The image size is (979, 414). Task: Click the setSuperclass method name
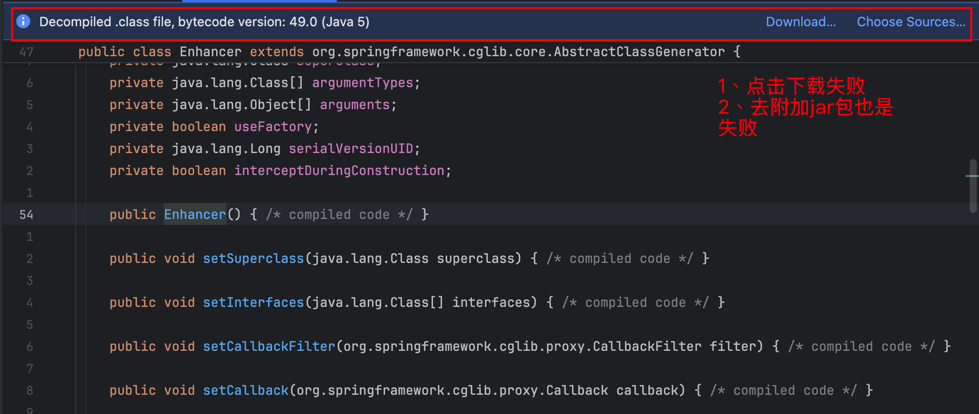253,258
